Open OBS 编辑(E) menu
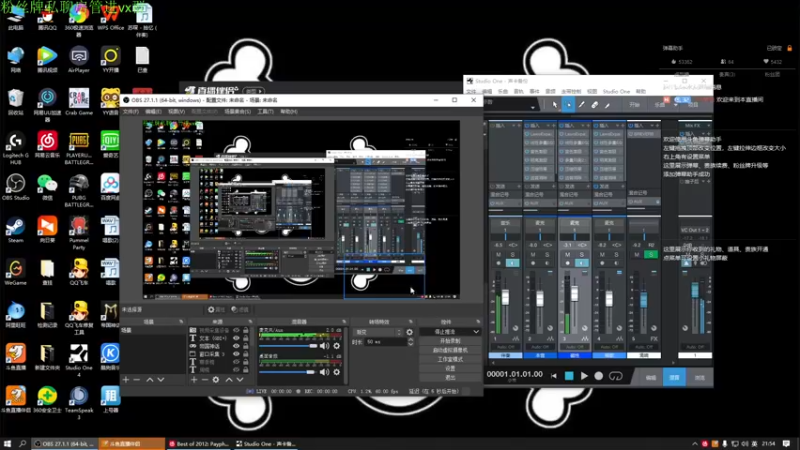800x450 pixels. [153, 112]
